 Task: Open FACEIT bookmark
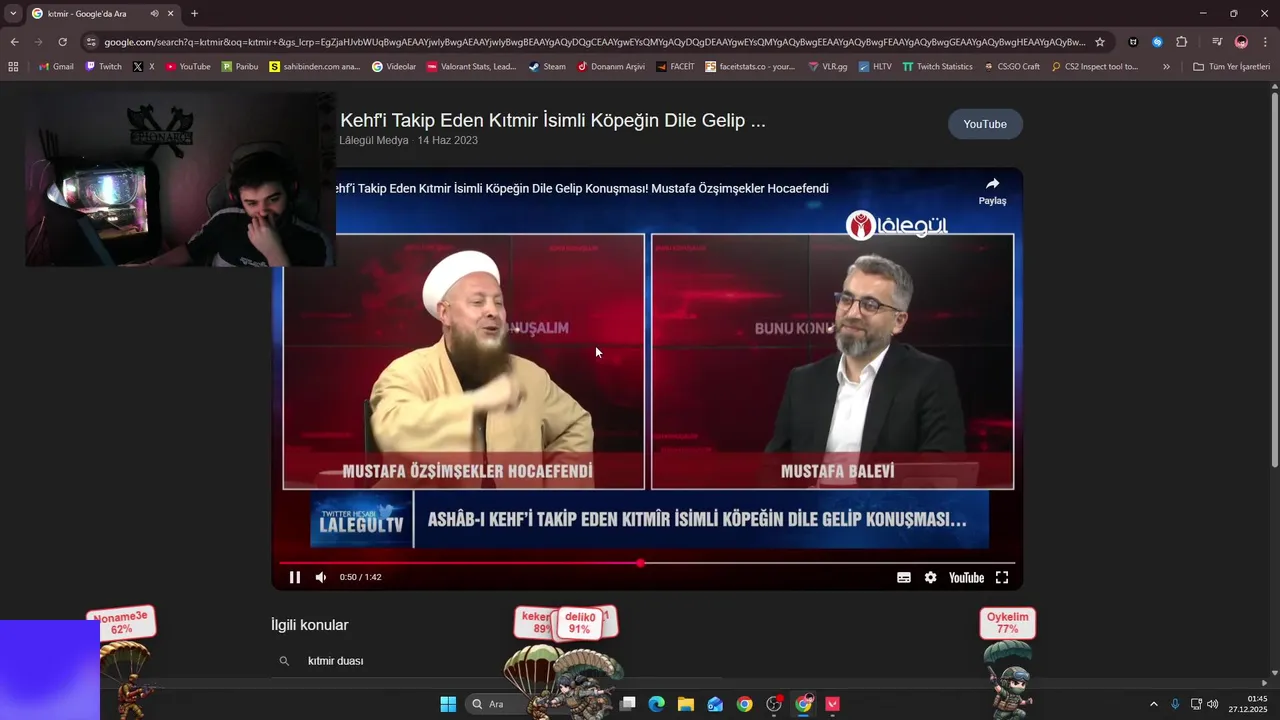click(675, 67)
